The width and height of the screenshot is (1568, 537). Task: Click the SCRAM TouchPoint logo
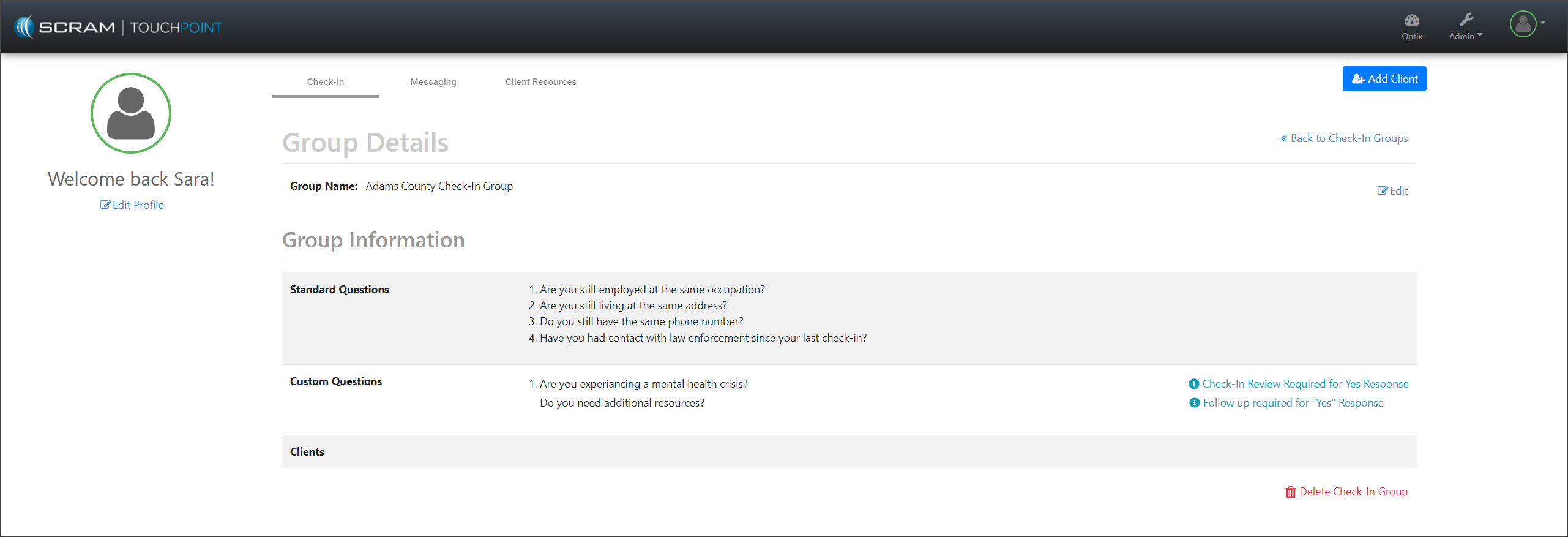pyautogui.click(x=118, y=27)
